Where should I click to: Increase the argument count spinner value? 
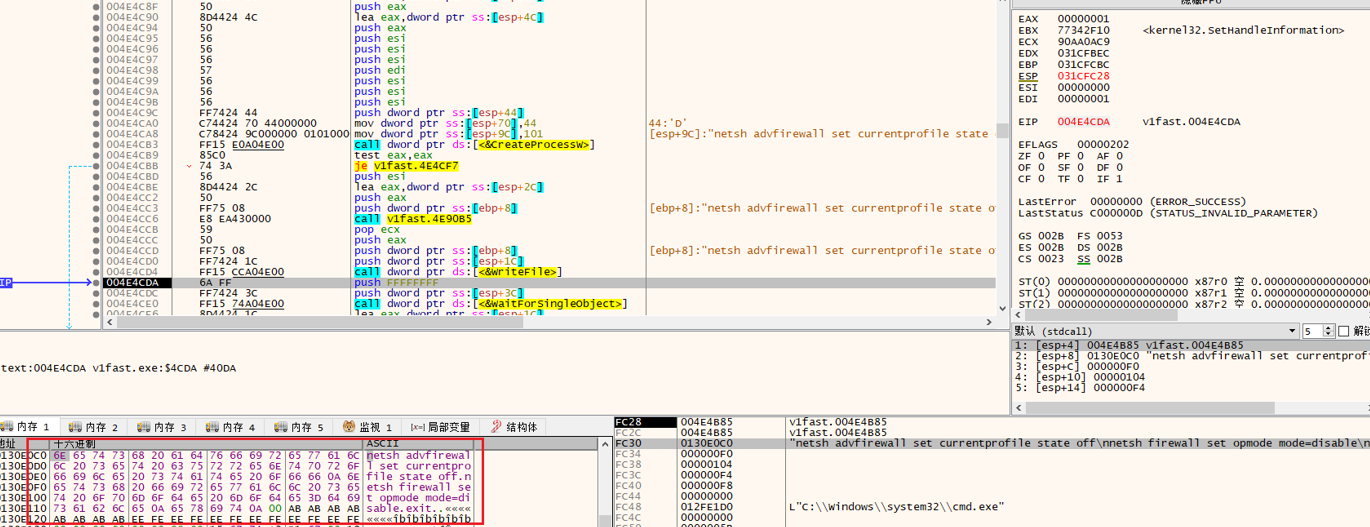pos(1329,328)
